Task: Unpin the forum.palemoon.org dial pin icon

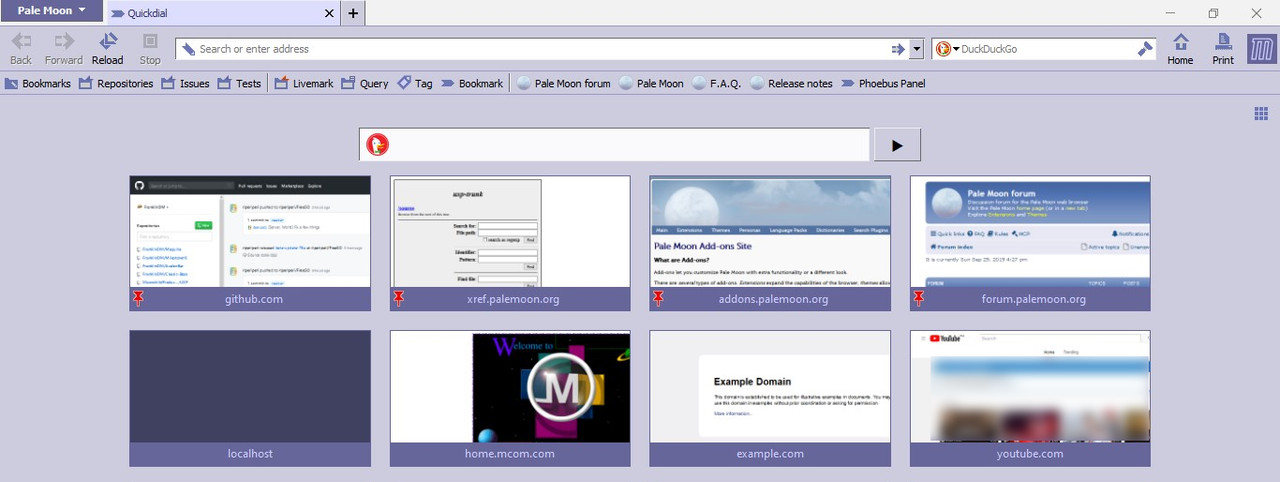Action: click(x=918, y=298)
